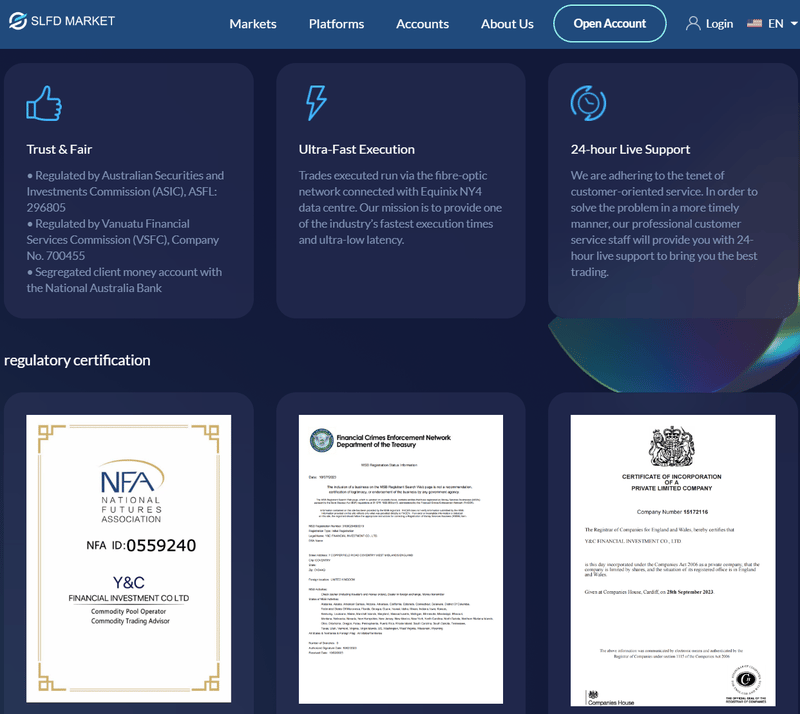
Task: Click the Vanuatu Financial Services Commission text
Action: click(x=123, y=240)
